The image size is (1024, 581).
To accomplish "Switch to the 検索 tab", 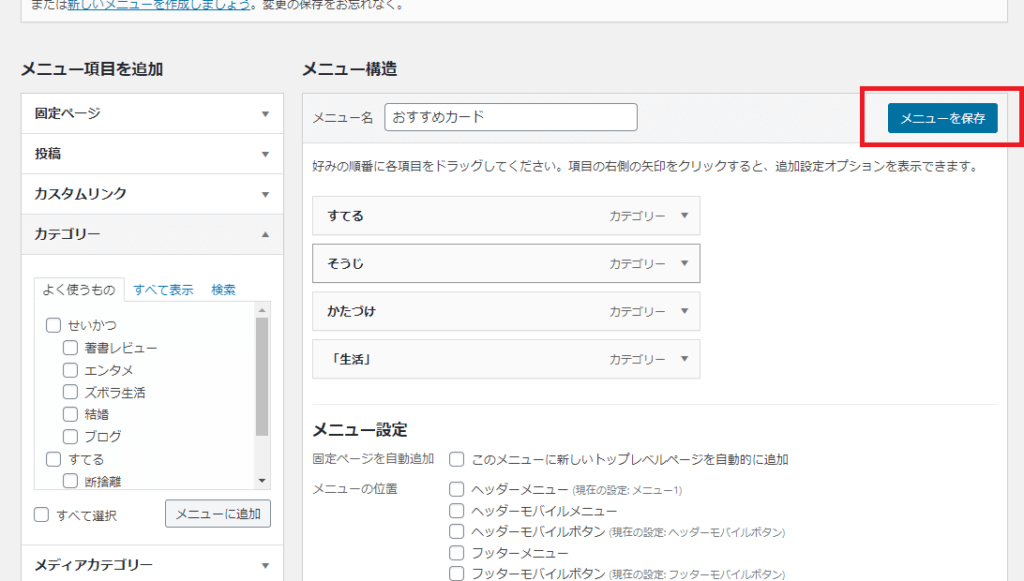I will click(x=223, y=290).
